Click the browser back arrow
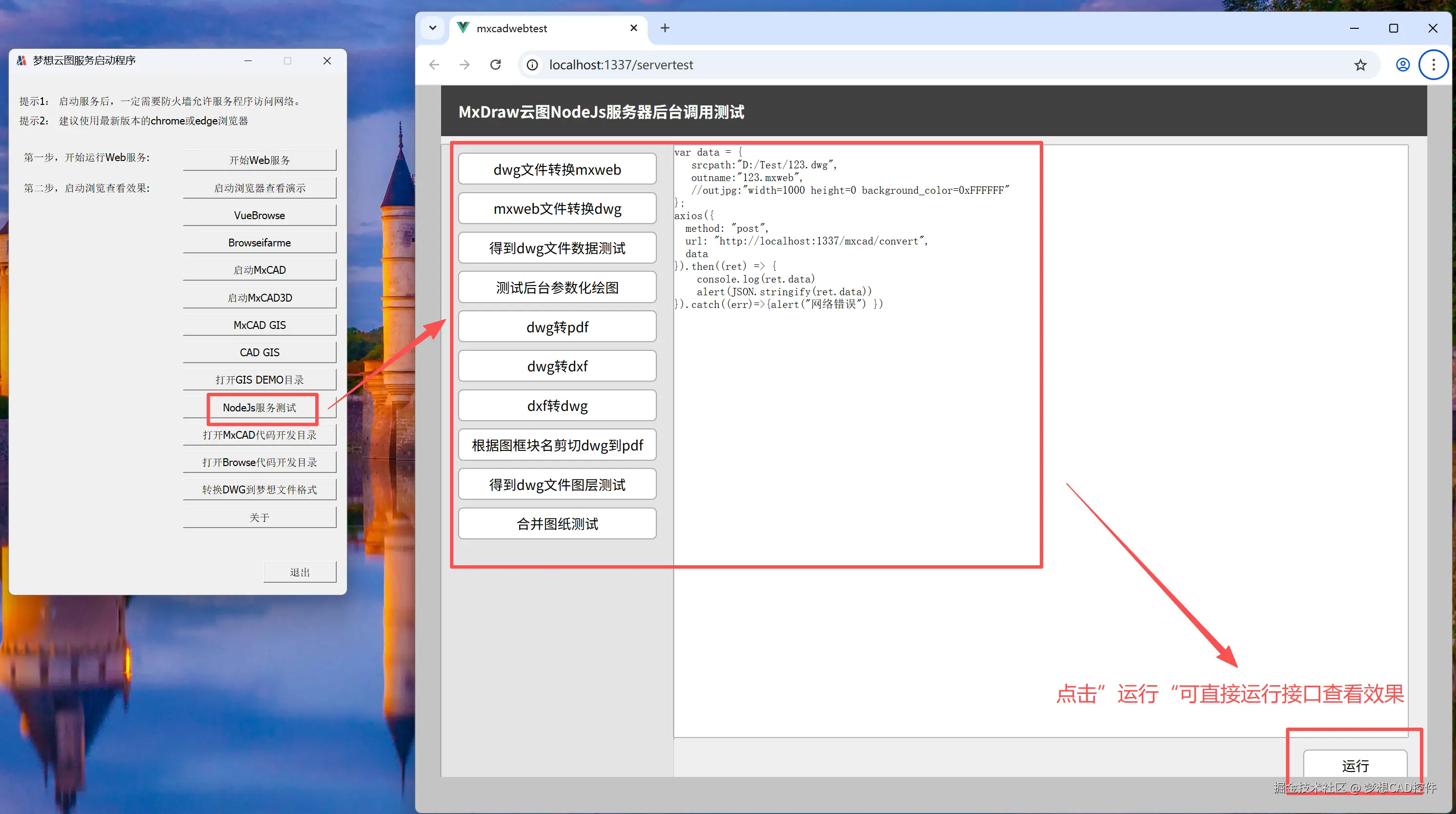The width and height of the screenshot is (1456, 814). point(434,64)
